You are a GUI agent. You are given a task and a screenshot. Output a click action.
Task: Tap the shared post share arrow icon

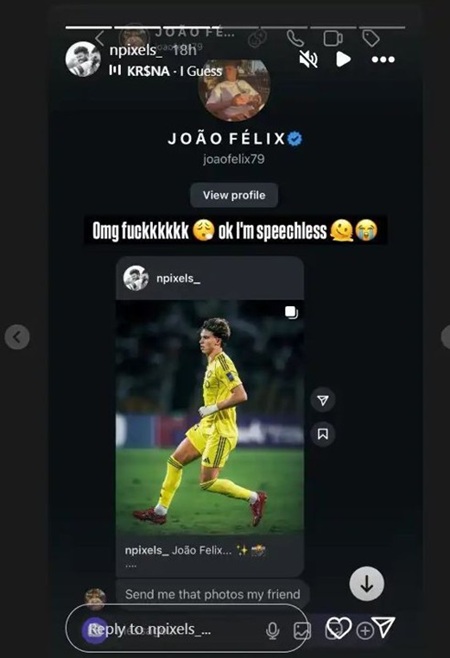322,400
